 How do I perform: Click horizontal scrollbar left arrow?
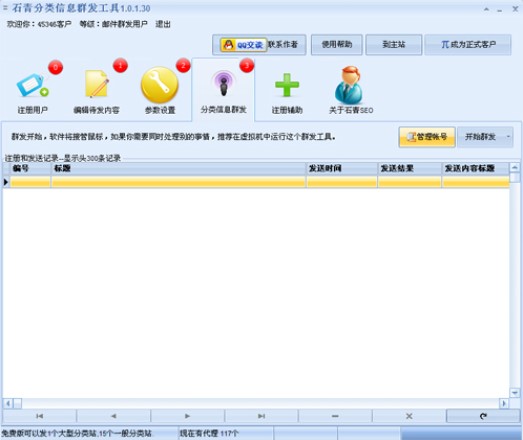(8, 404)
